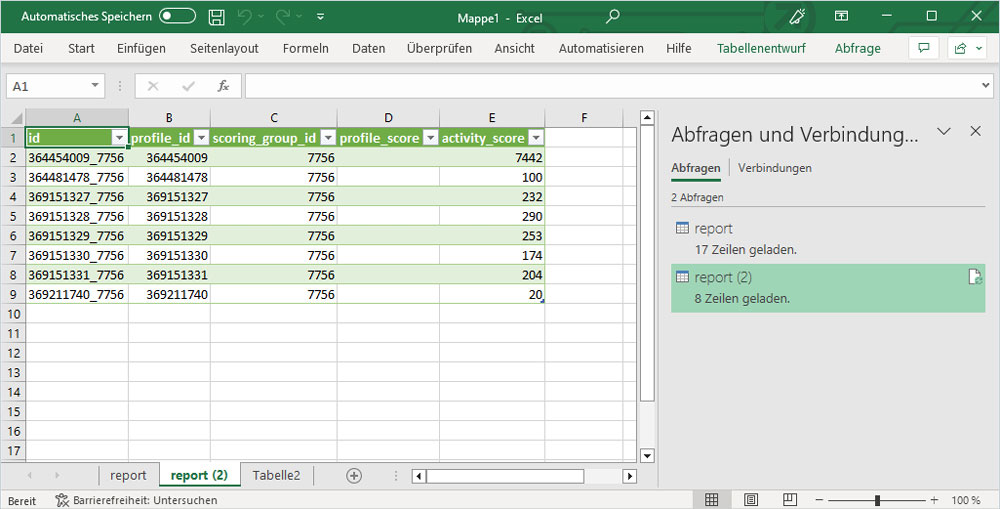Select row header 10
Screen dimensions: 1000x509
[x=13, y=314]
